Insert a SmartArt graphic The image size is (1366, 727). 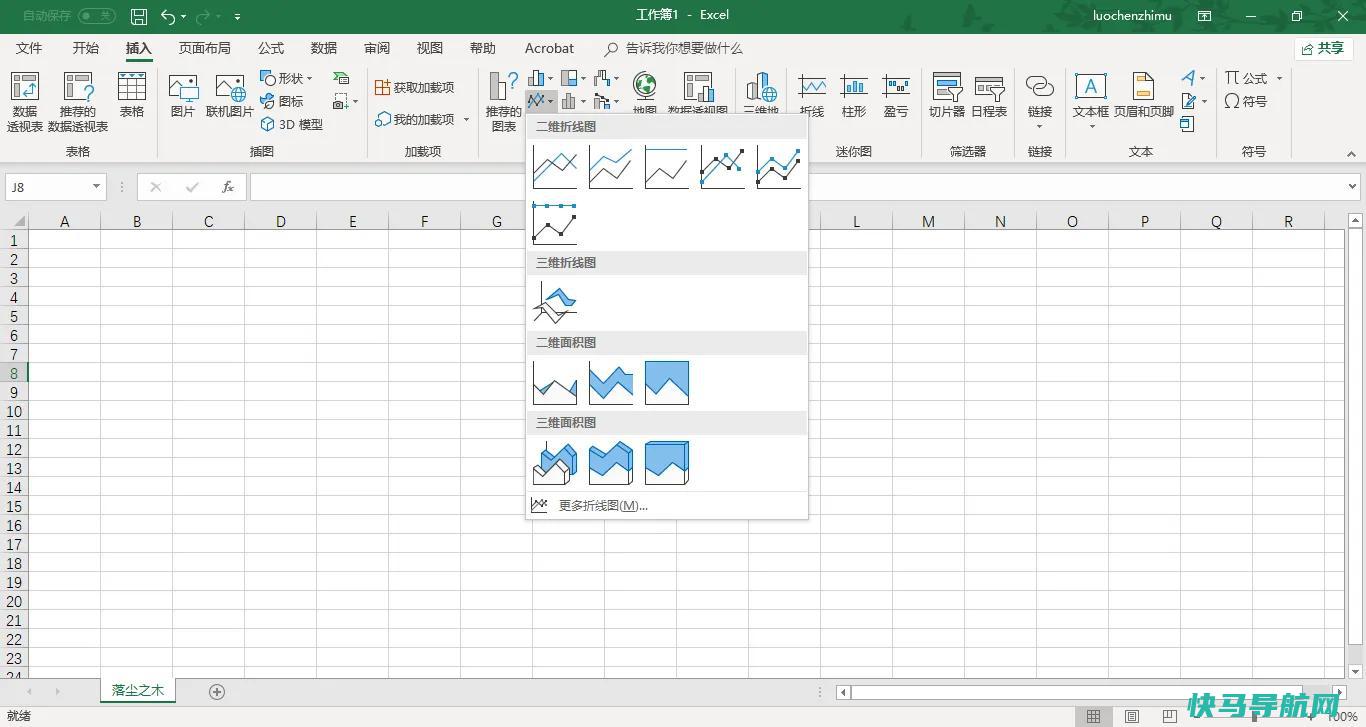click(x=341, y=78)
